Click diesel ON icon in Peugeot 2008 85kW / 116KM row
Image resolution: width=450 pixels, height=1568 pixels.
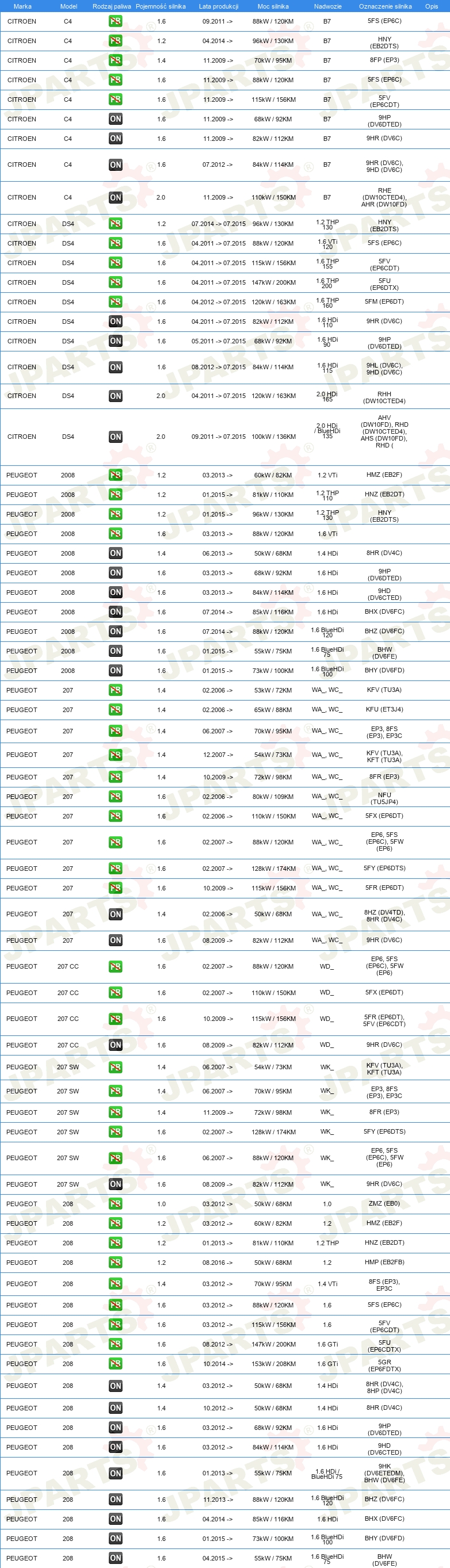coord(115,612)
